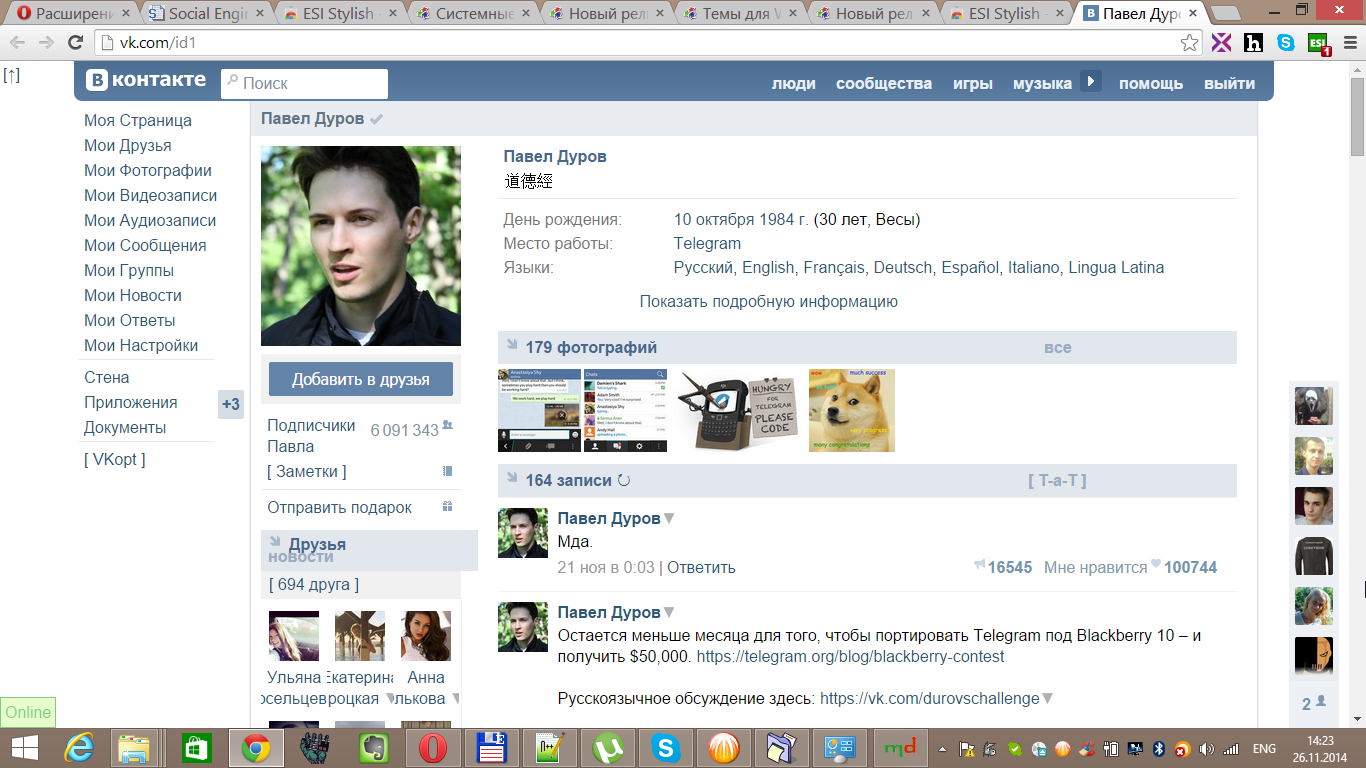Open the [ 694 друга ] link
The height and width of the screenshot is (768, 1366).
click(x=314, y=584)
